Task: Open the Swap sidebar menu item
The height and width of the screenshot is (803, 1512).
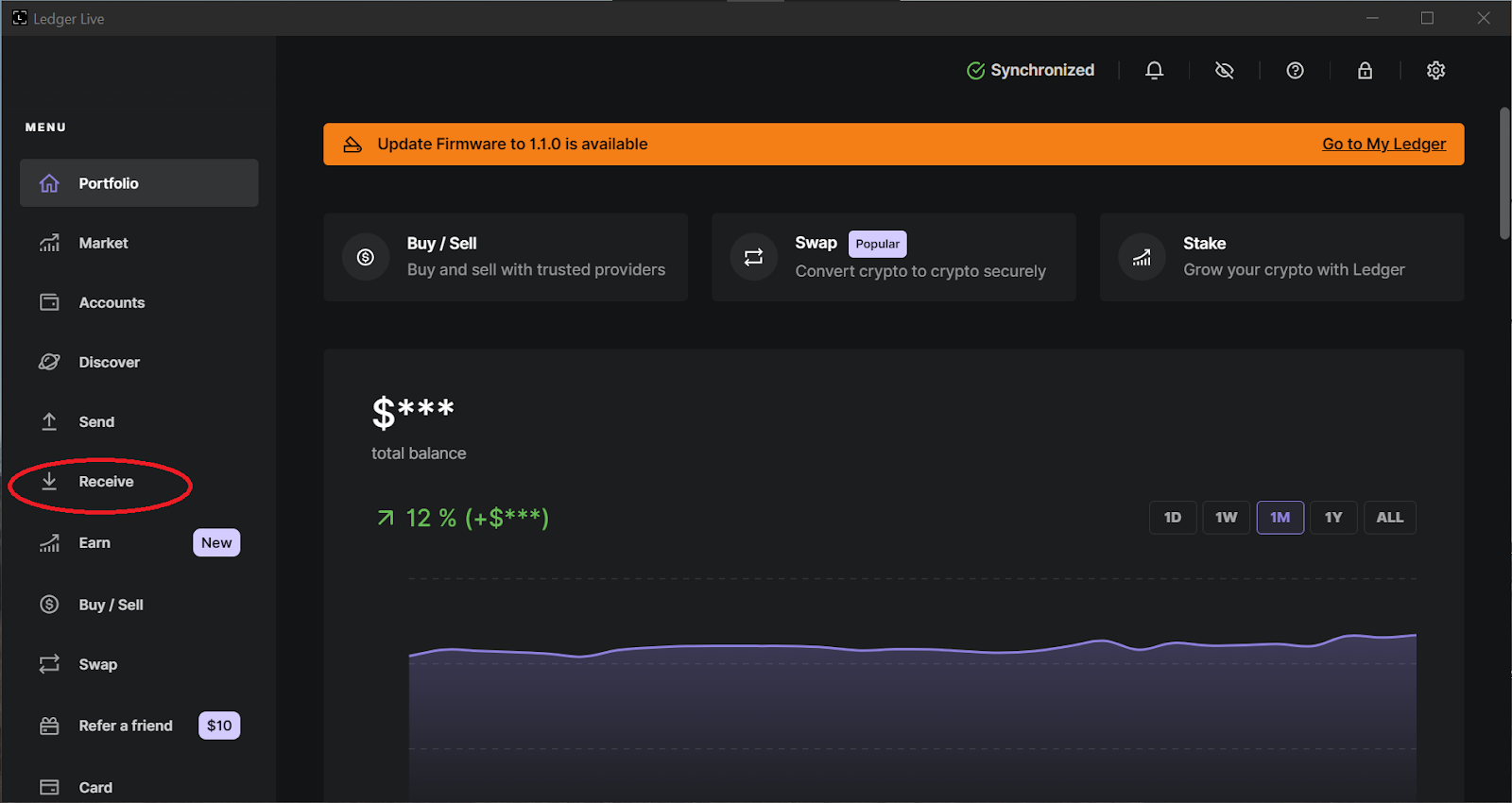Action: pos(139,664)
